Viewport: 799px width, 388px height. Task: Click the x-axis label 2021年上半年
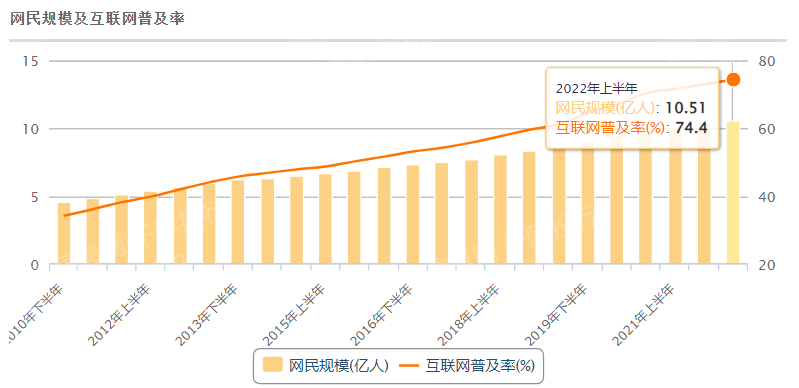pos(644,315)
